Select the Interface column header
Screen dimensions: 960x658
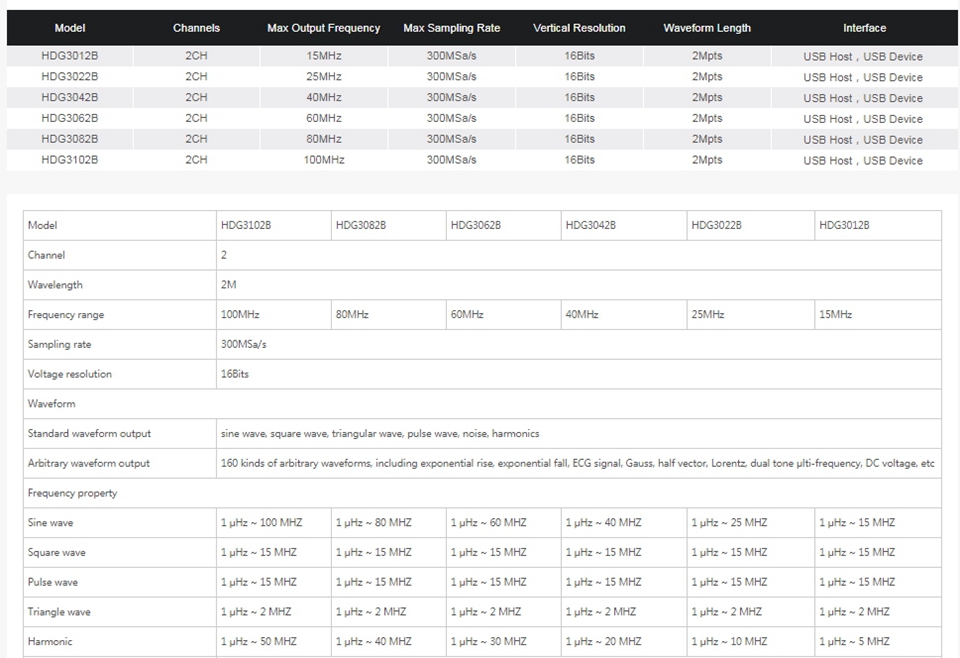pyautogui.click(x=863, y=28)
